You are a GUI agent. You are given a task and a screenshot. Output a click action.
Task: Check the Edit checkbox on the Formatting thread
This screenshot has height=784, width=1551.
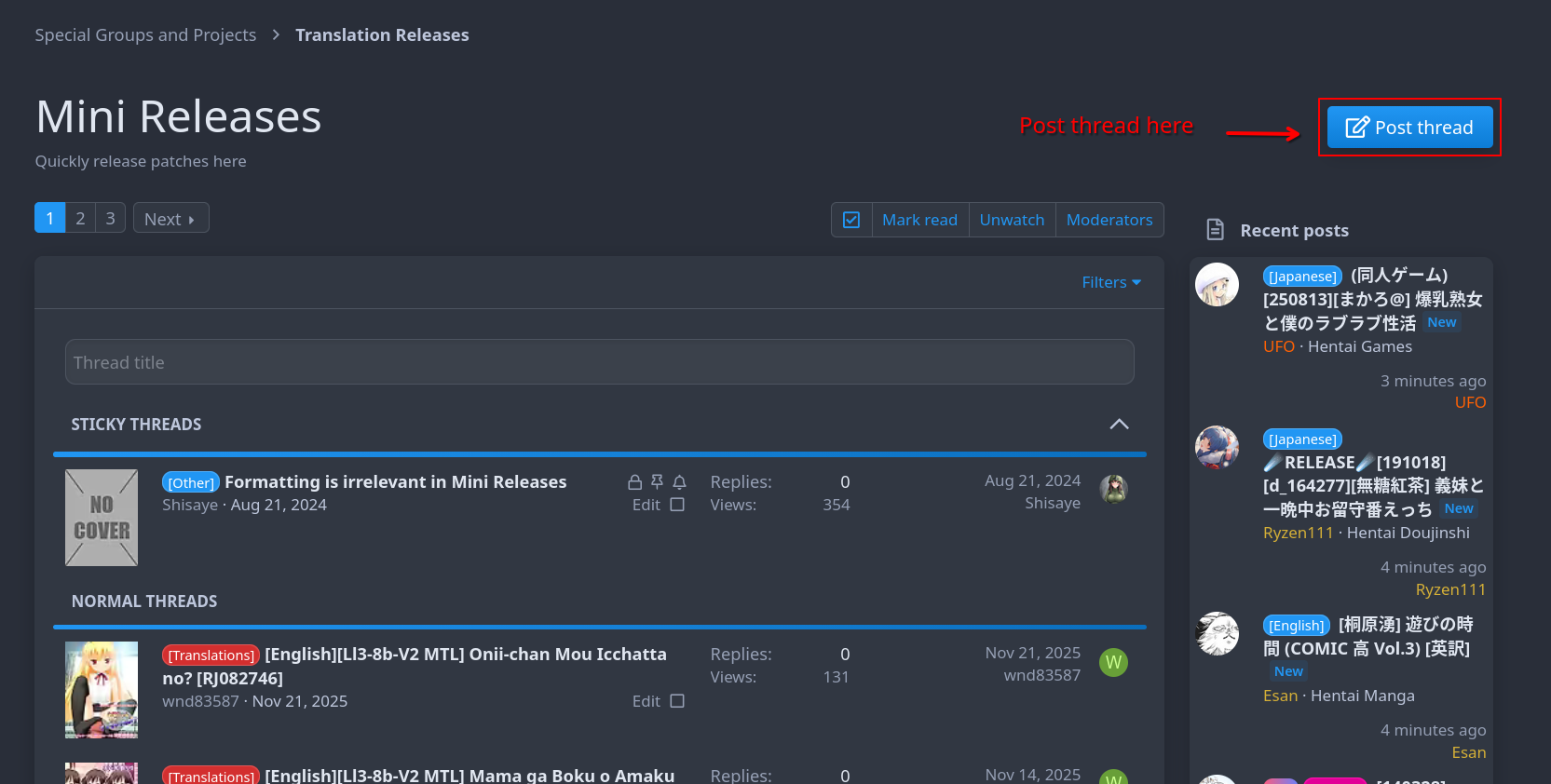click(677, 505)
